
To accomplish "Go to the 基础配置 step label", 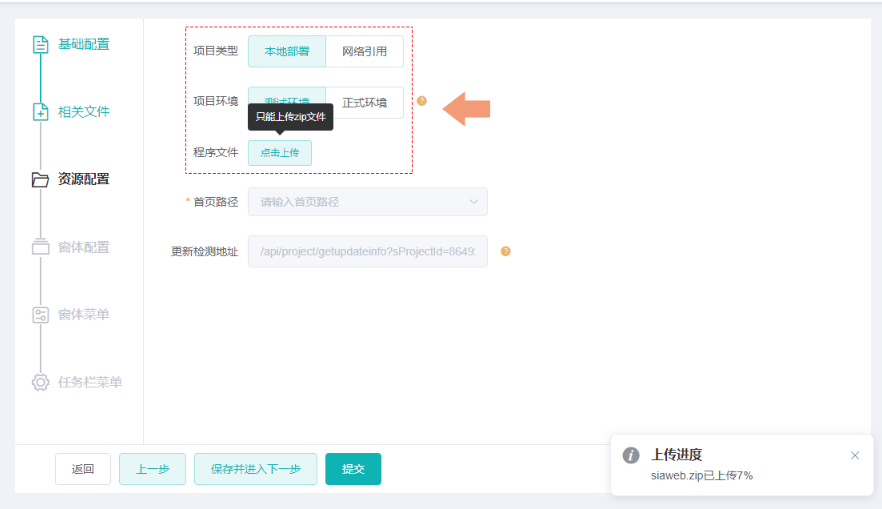I will [84, 44].
